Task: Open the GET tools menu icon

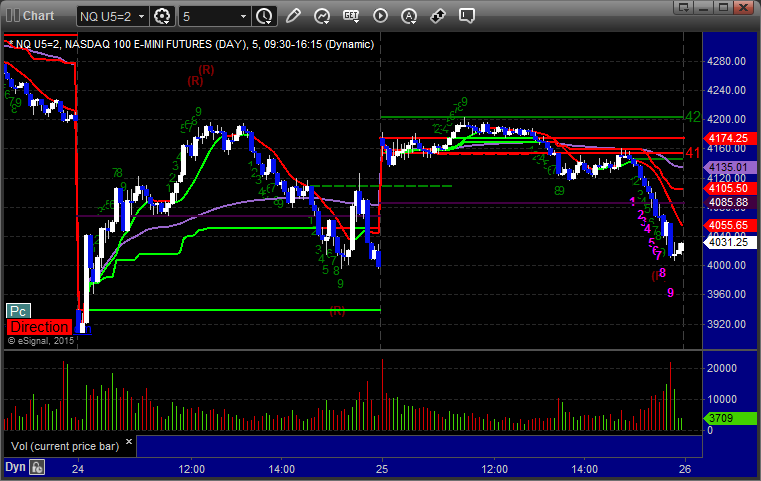Action: tap(351, 16)
